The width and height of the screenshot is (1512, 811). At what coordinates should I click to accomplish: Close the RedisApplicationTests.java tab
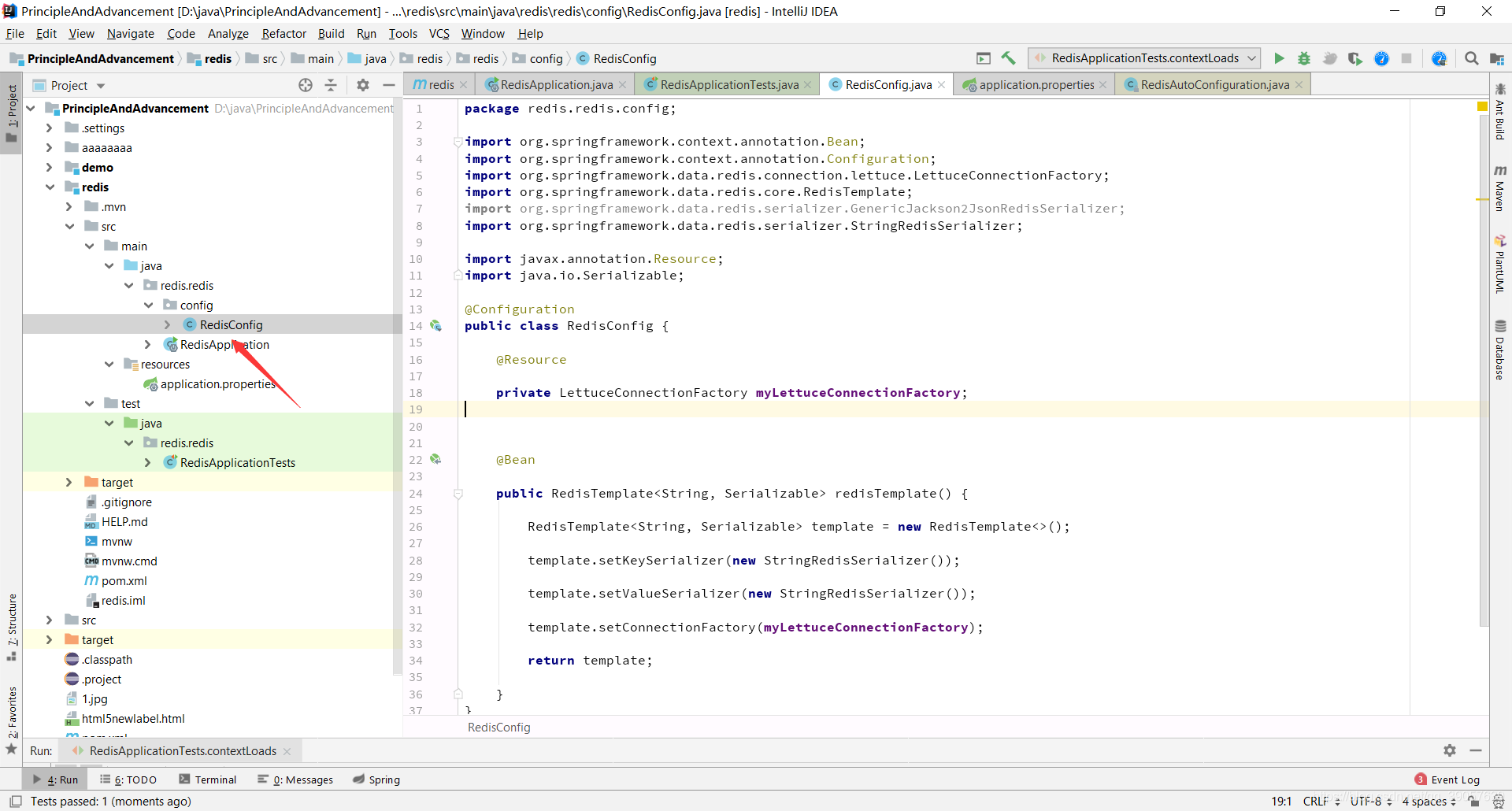[x=807, y=85]
